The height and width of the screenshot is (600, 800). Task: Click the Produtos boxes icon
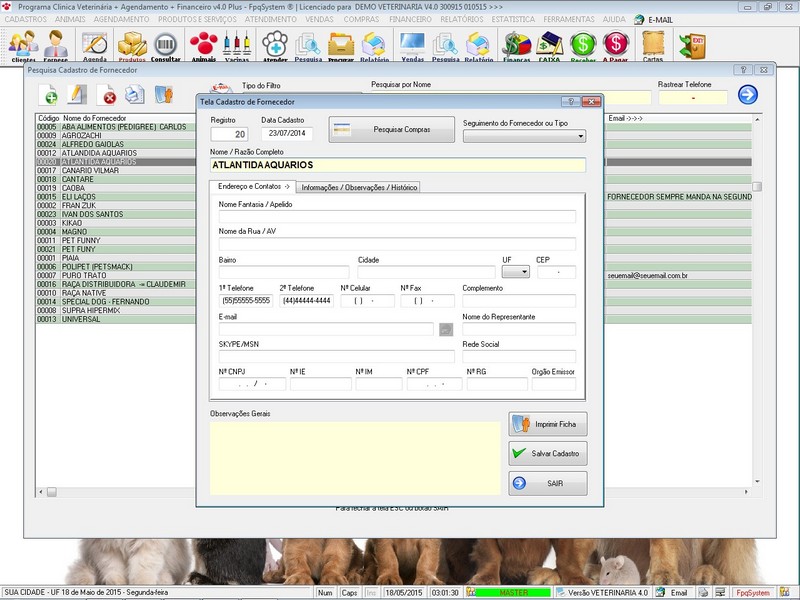[x=132, y=45]
